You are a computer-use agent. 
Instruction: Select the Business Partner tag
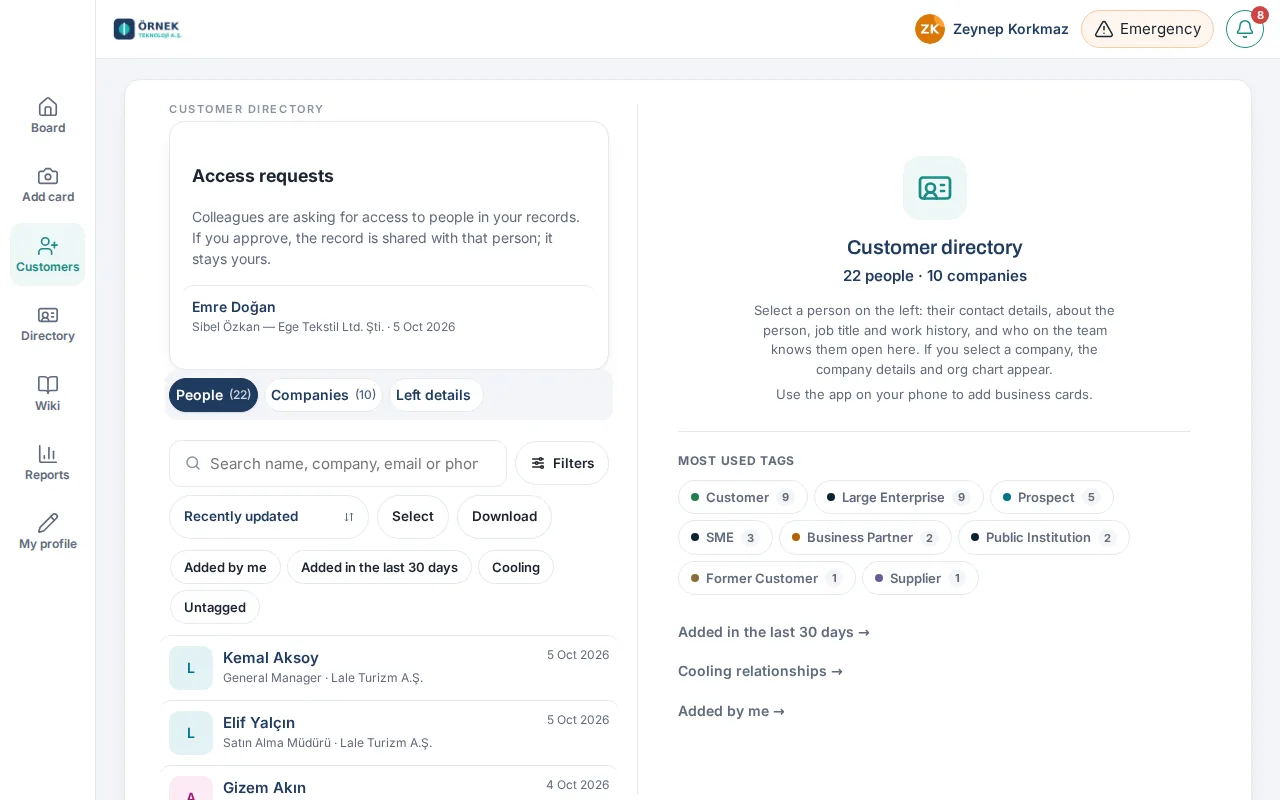tap(865, 537)
